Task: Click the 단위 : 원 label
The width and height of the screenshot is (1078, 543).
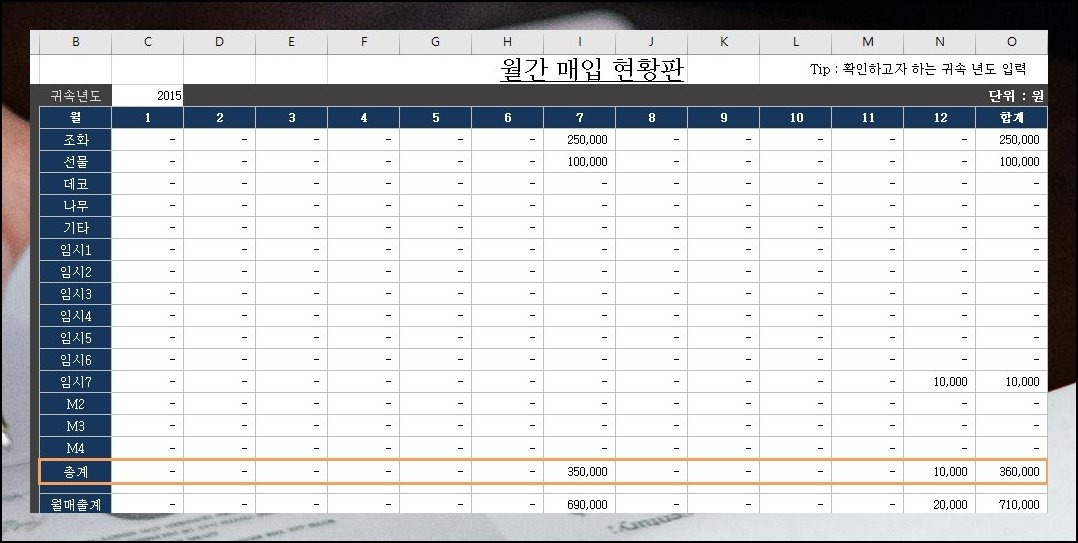Action: [1016, 96]
